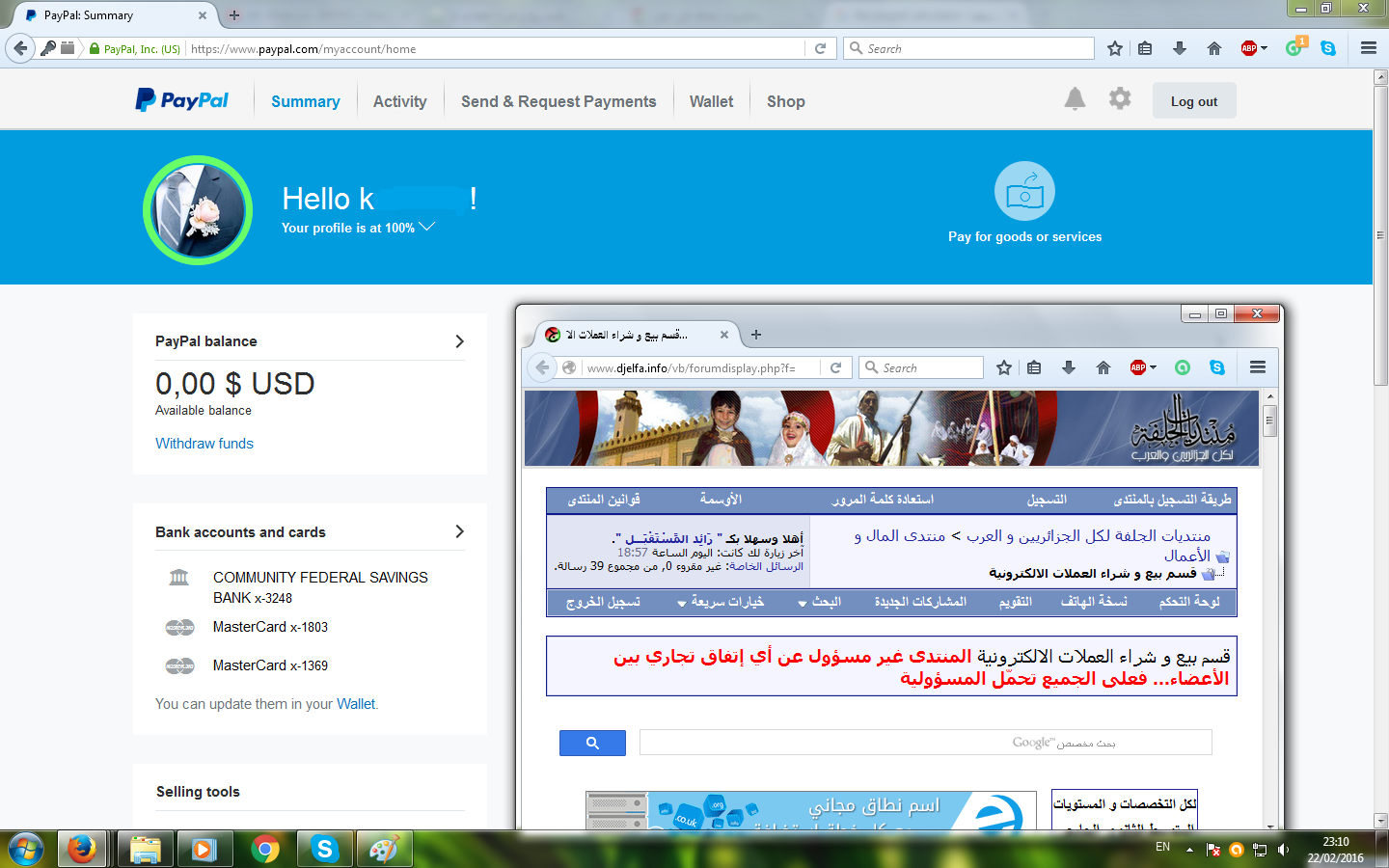The height and width of the screenshot is (868, 1389).
Task: Open Send & Request Payments tab
Action: point(558,101)
